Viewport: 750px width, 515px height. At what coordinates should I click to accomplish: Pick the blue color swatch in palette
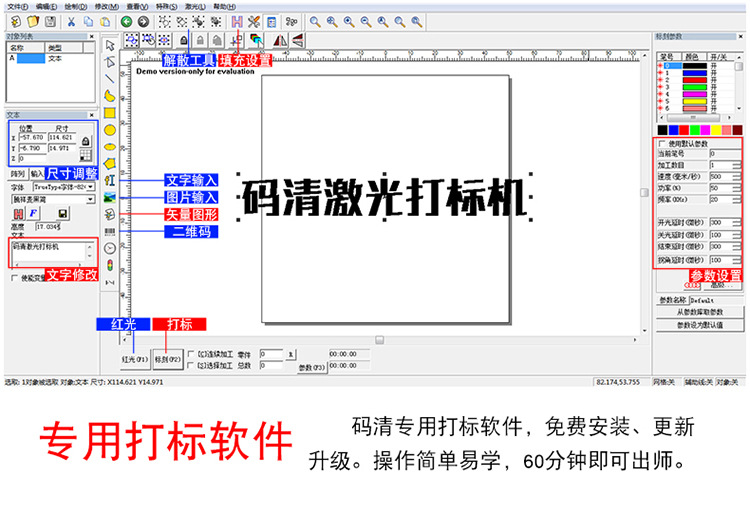[673, 130]
